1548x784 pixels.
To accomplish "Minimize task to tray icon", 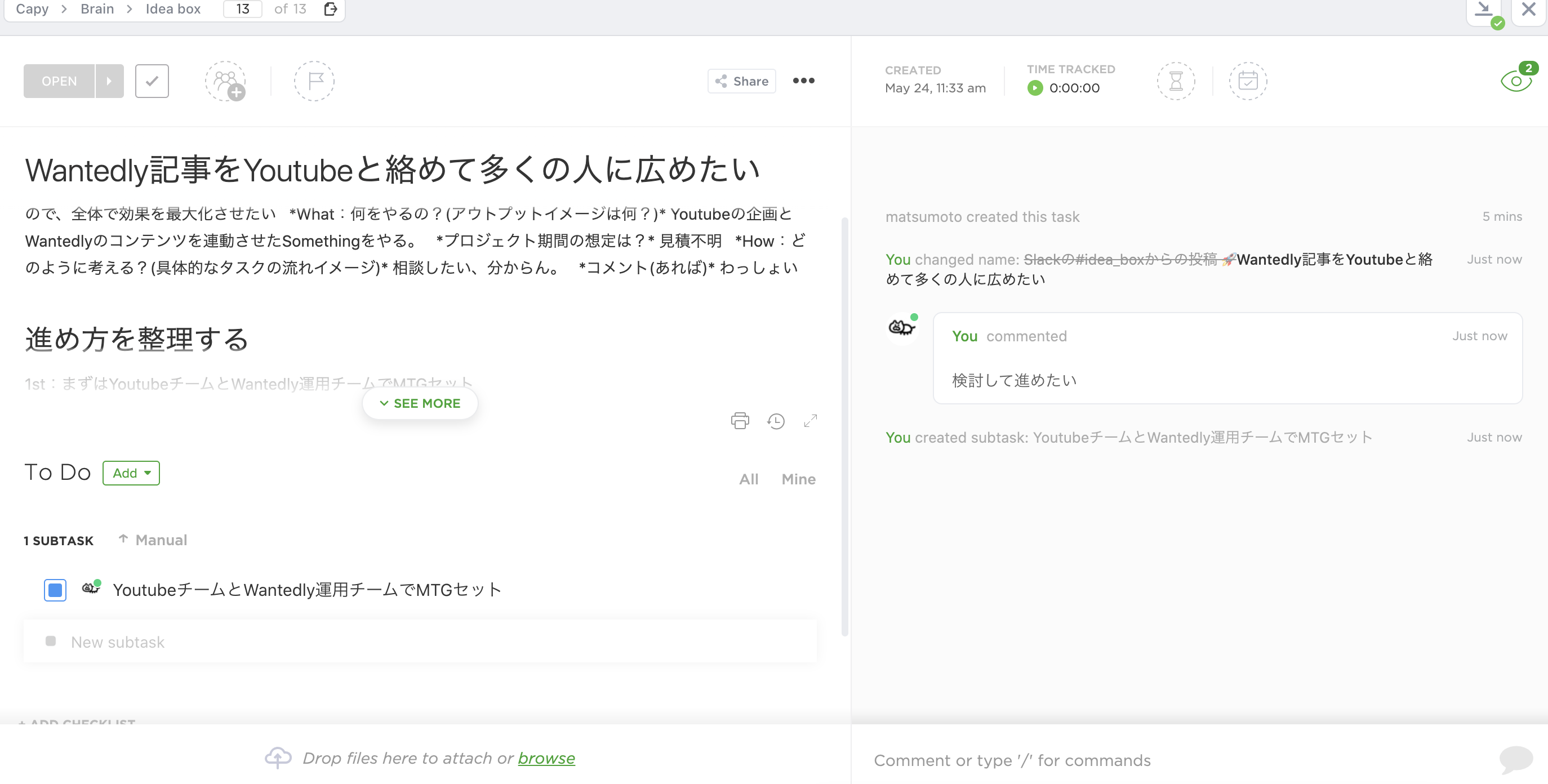I will click(x=1484, y=10).
